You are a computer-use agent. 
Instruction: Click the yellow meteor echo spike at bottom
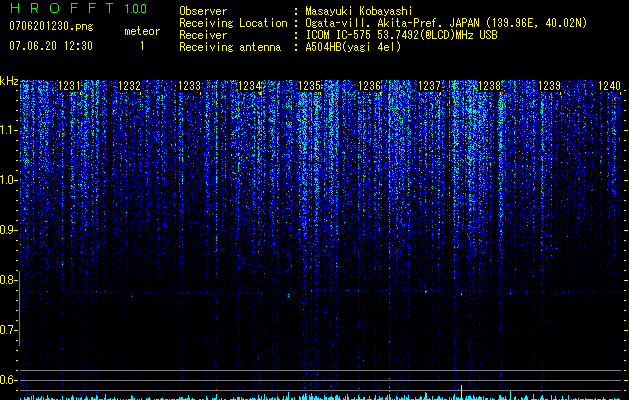[461, 392]
